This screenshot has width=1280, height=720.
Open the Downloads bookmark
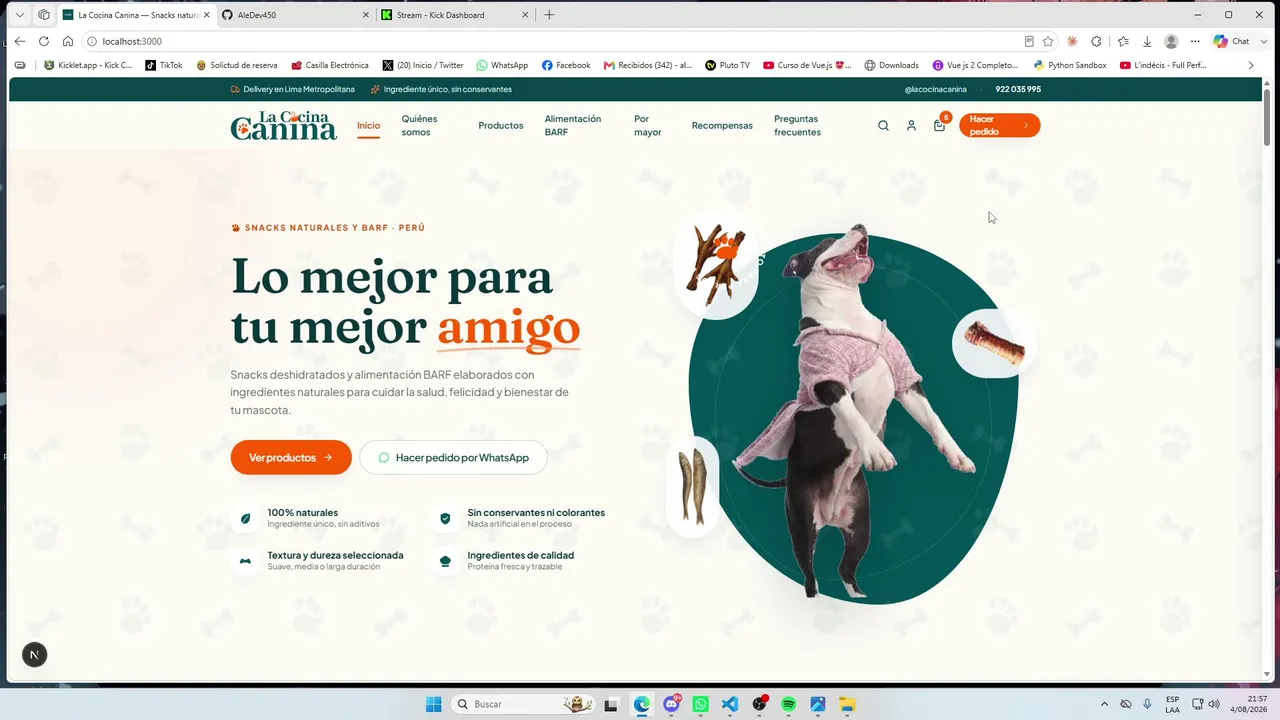point(892,65)
